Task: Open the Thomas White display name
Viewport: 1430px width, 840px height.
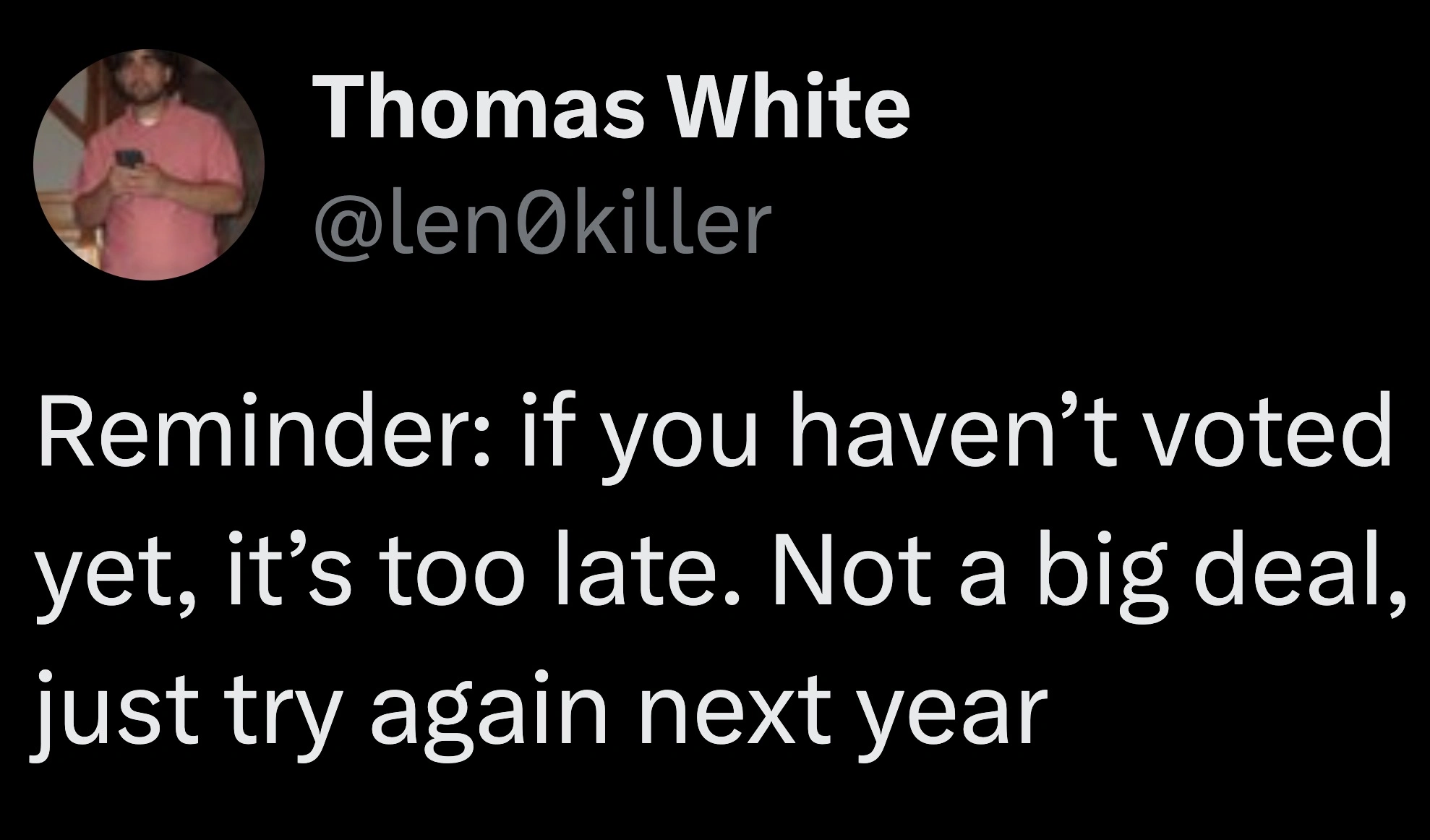Action: [x=611, y=107]
